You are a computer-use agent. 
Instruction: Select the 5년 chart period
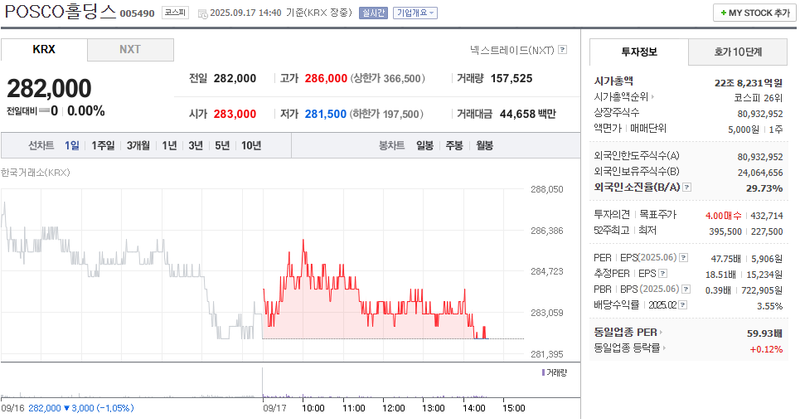[222, 145]
